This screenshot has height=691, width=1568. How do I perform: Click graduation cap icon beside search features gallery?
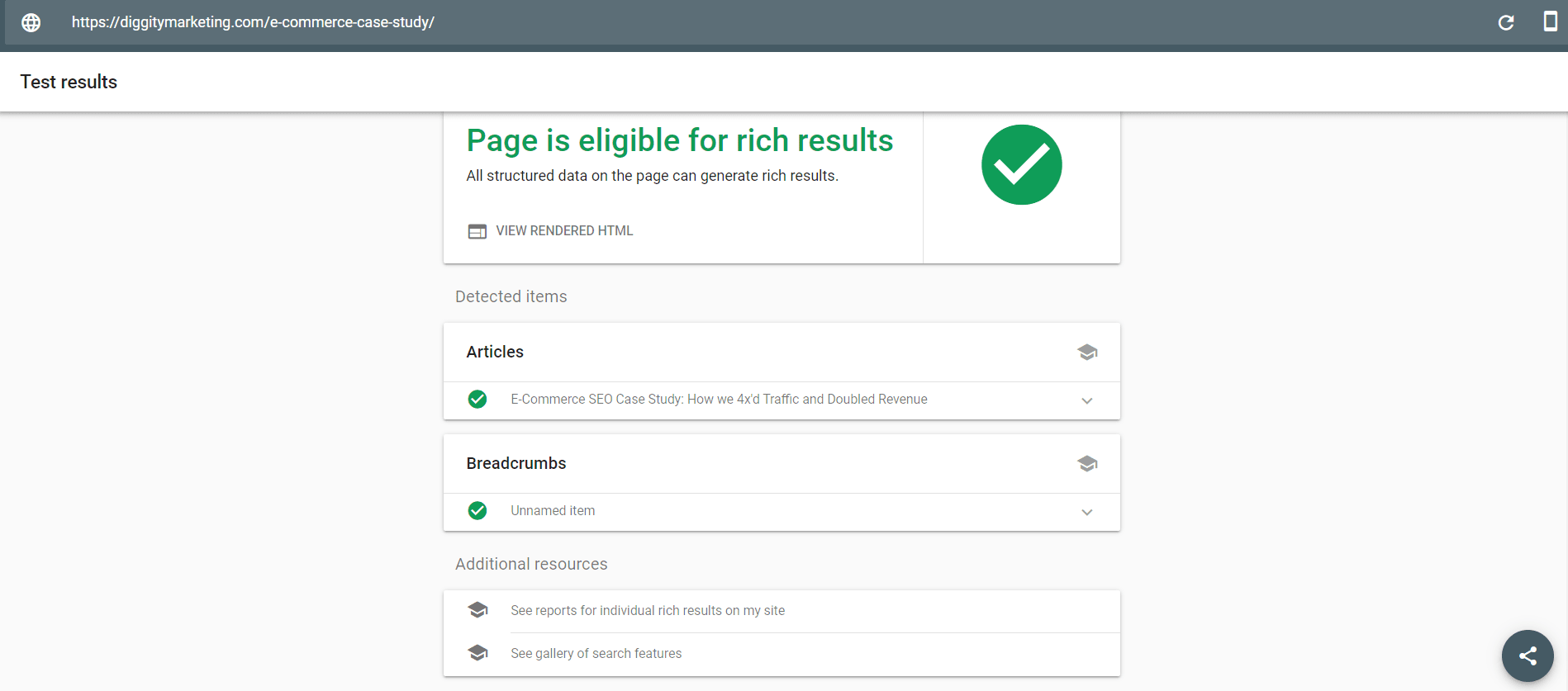(478, 653)
